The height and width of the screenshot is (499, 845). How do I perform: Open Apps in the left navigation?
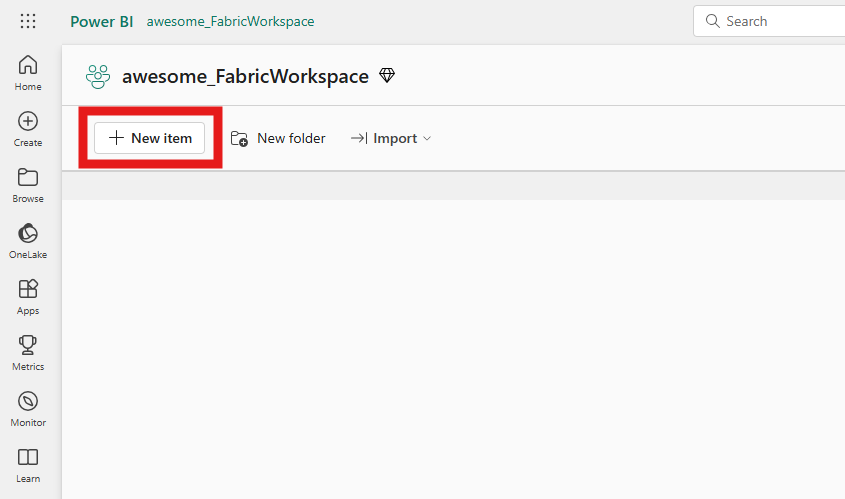pos(28,297)
